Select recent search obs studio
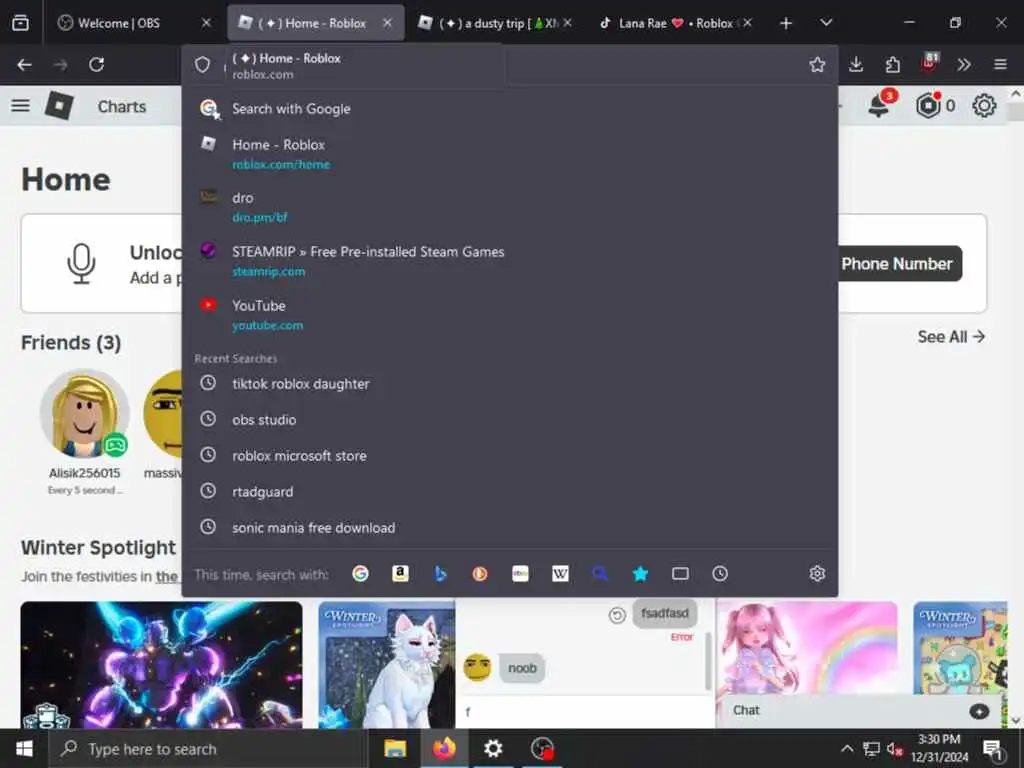Viewport: 1024px width, 768px height. click(509, 419)
